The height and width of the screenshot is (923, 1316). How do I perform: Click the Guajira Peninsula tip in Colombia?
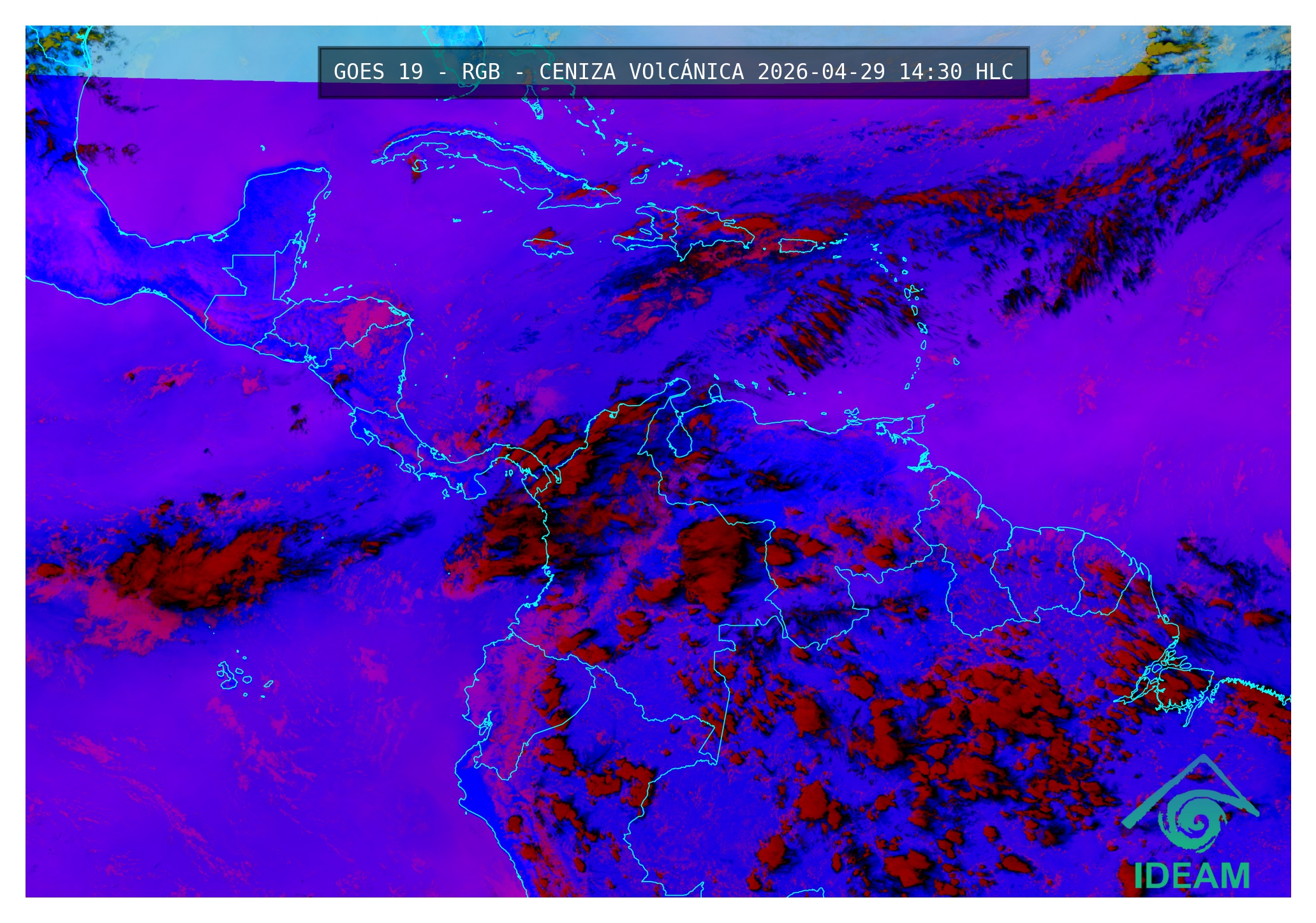679,385
